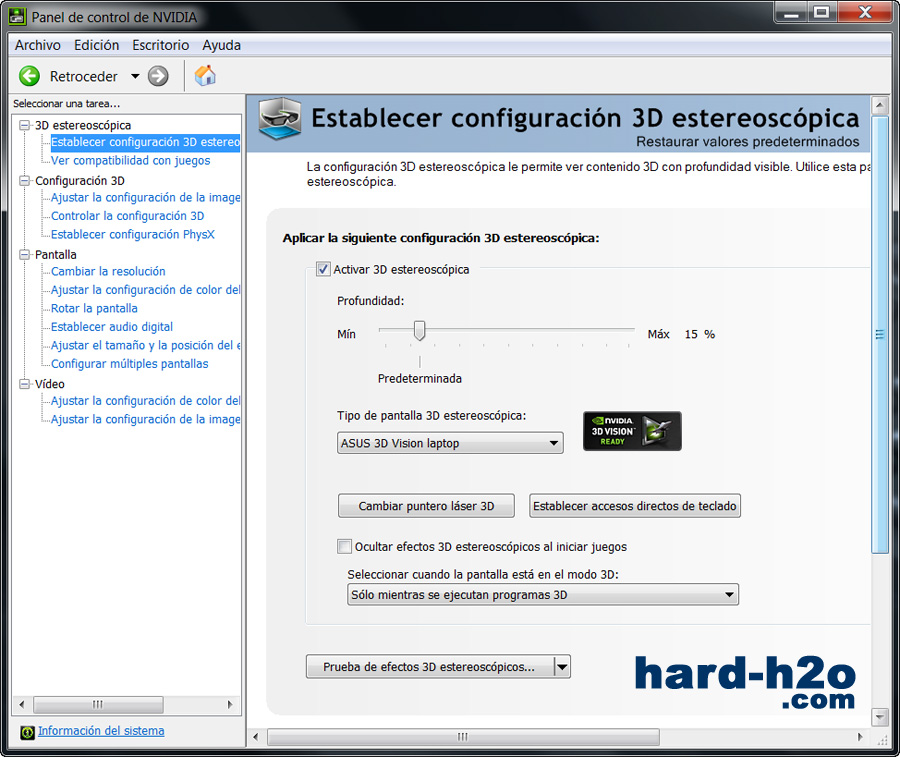Image resolution: width=900 pixels, height=757 pixels.
Task: Click the grey forward arrow icon
Action: tap(158, 76)
